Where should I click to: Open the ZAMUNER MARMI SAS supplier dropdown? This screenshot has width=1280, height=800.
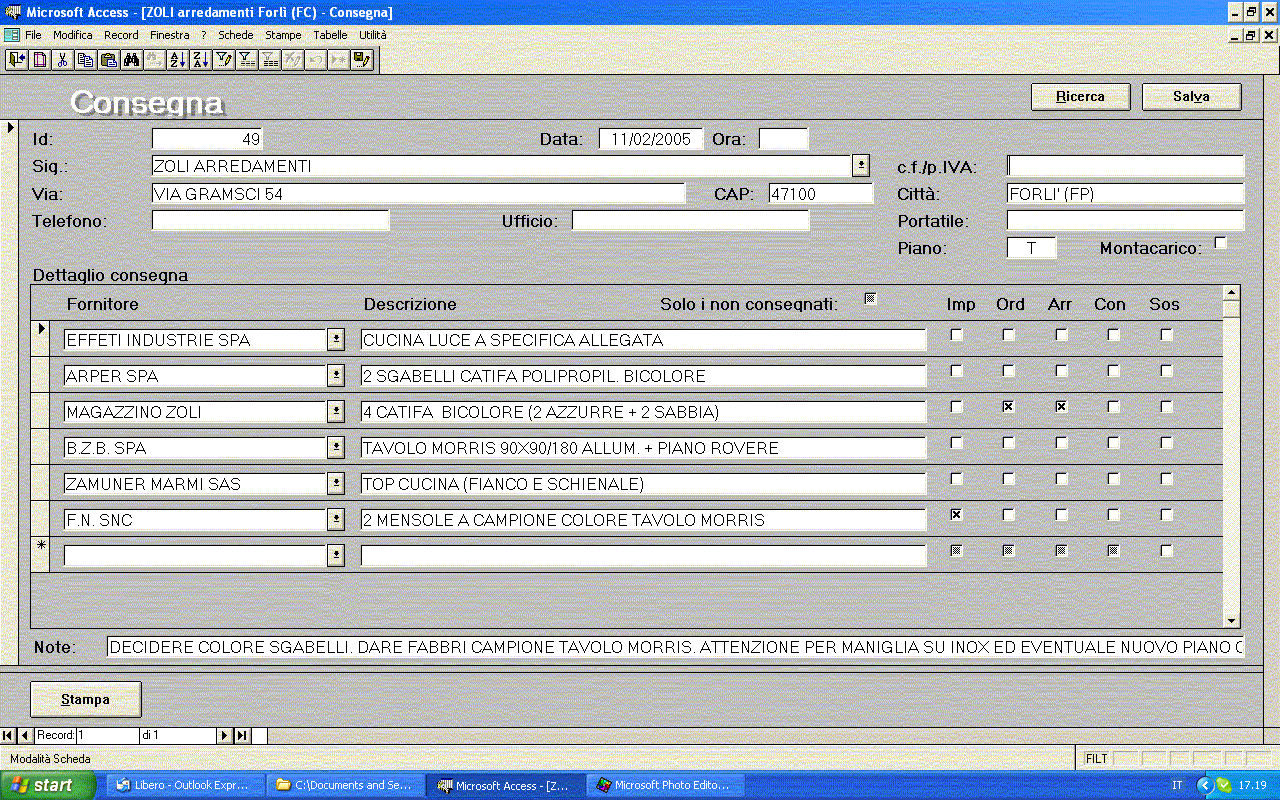click(x=336, y=484)
